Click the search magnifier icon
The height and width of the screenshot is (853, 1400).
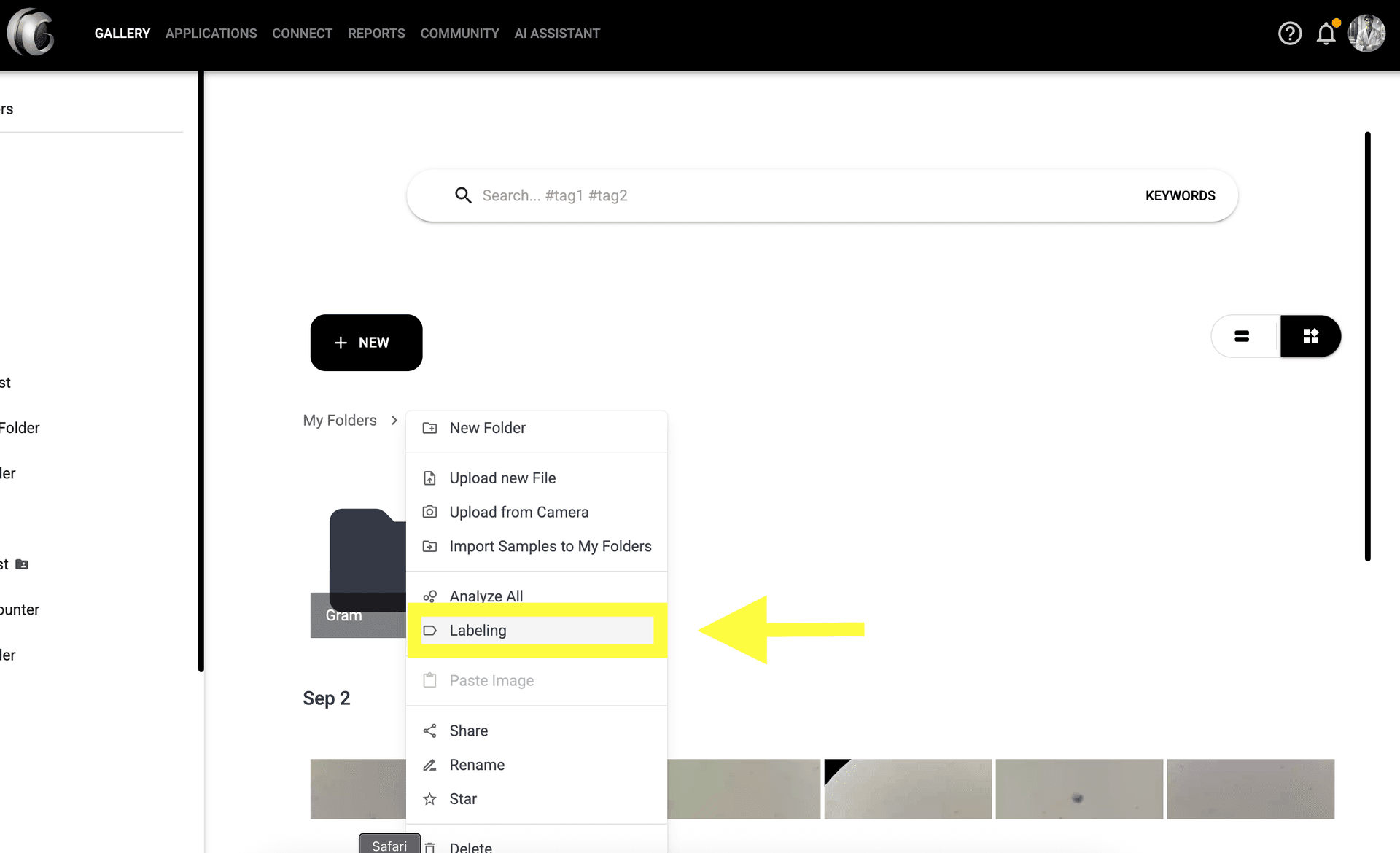[463, 195]
